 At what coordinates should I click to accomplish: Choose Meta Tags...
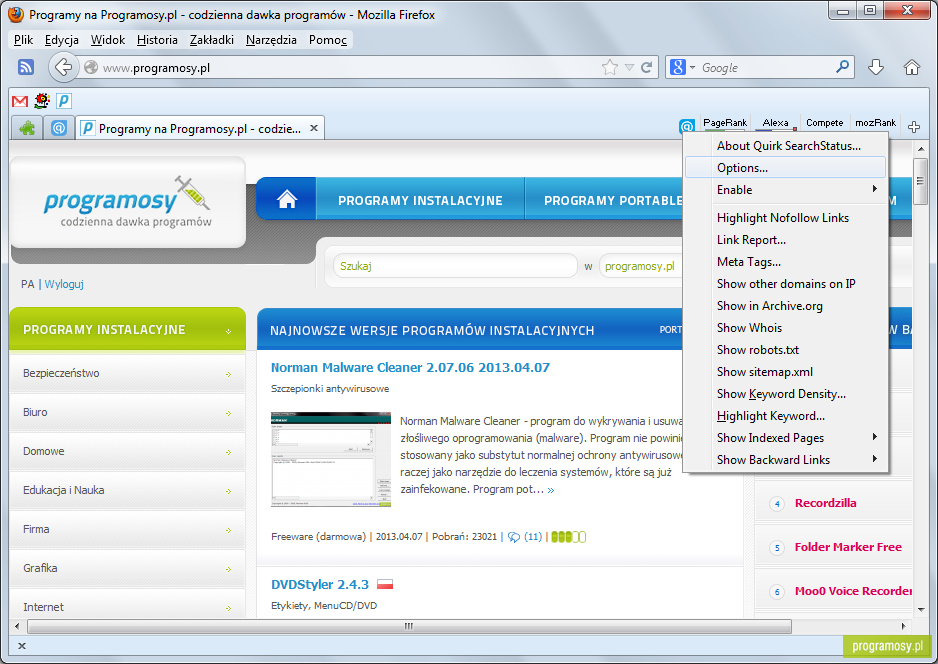785,262
